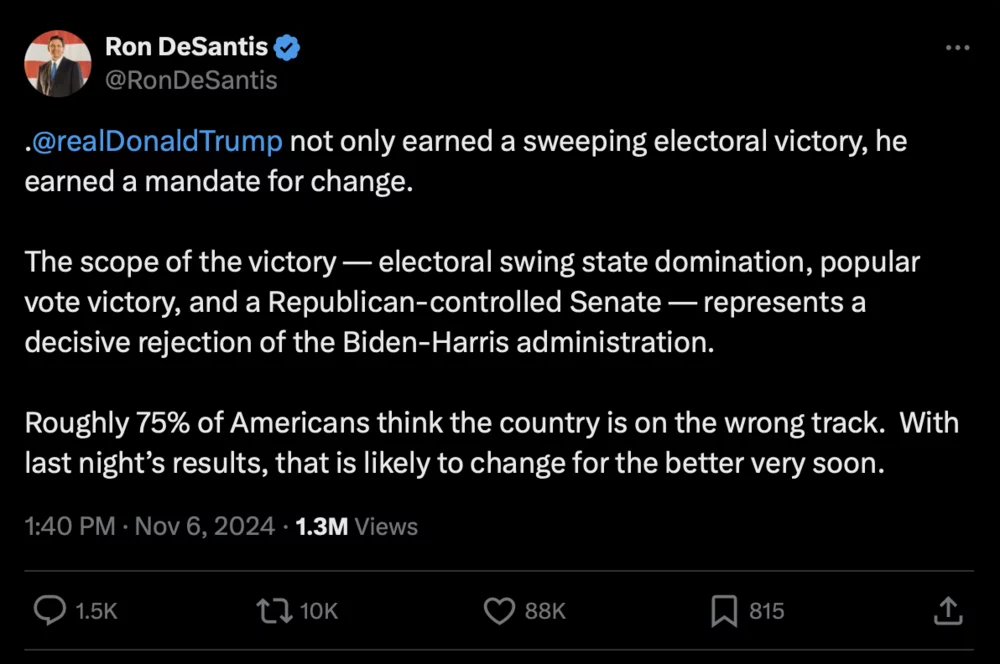
Task: Click the reply speech bubble icon
Action: pyautogui.click(x=49, y=610)
